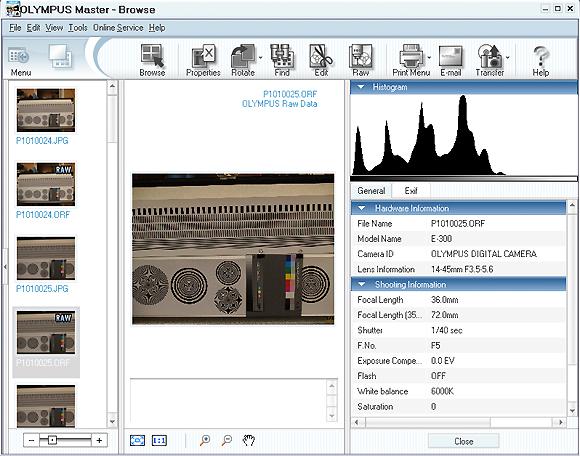Open the Properties toolbar icon

tap(203, 60)
